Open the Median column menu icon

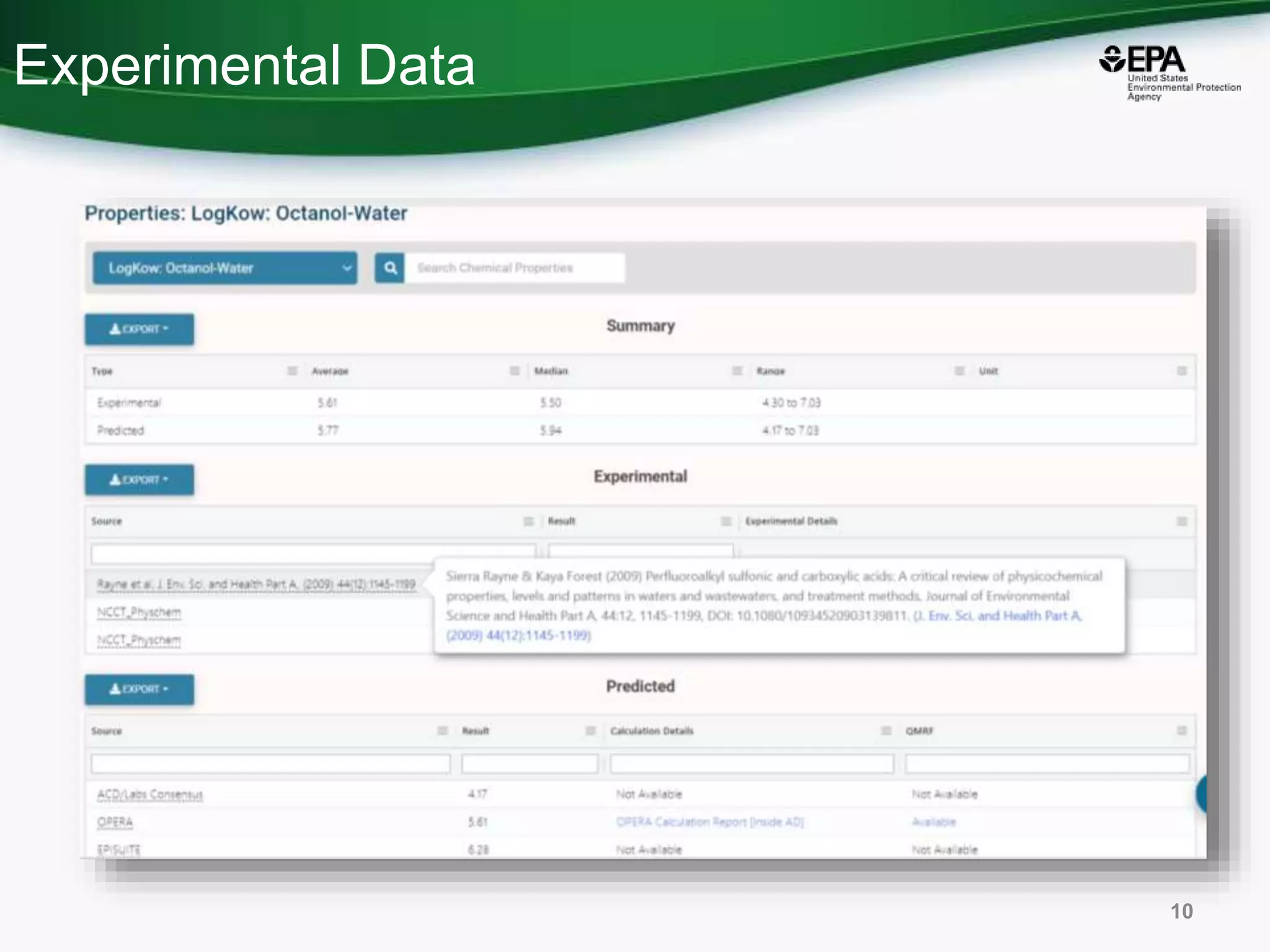tap(737, 371)
